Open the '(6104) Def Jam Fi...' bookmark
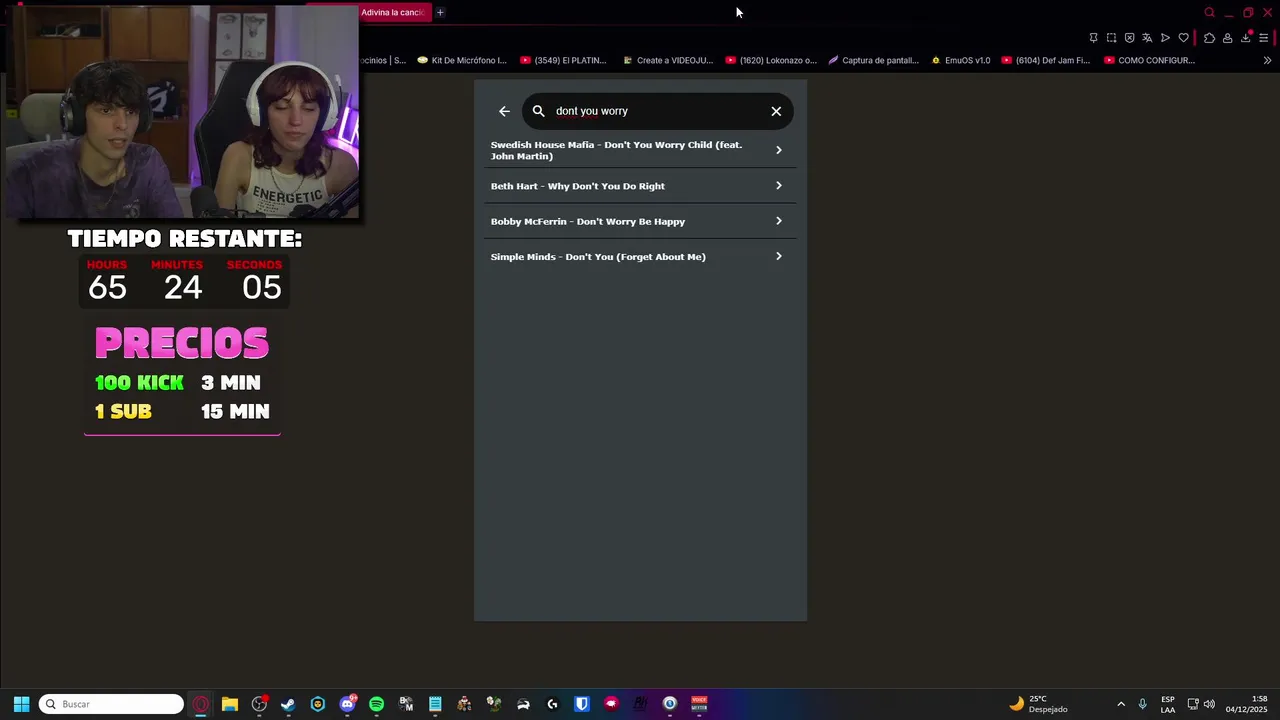1280x720 pixels. pos(1045,60)
